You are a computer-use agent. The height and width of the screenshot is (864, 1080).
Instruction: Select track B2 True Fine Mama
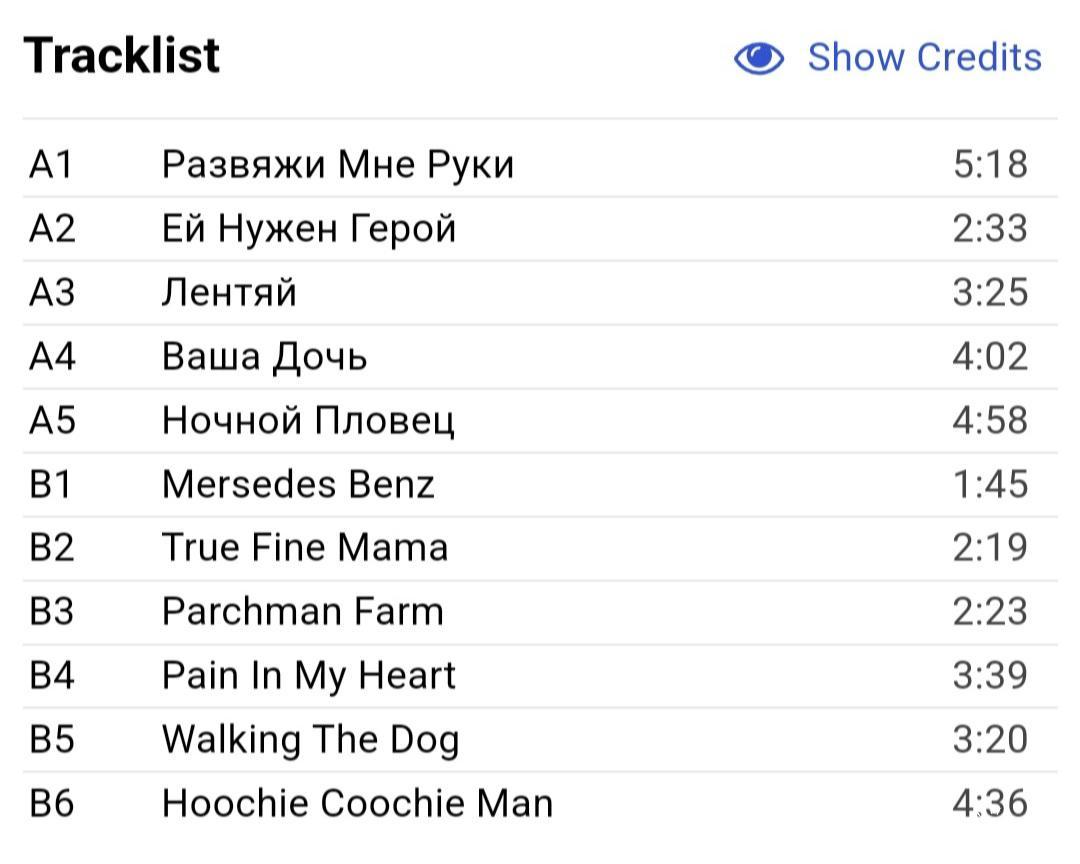click(540, 548)
